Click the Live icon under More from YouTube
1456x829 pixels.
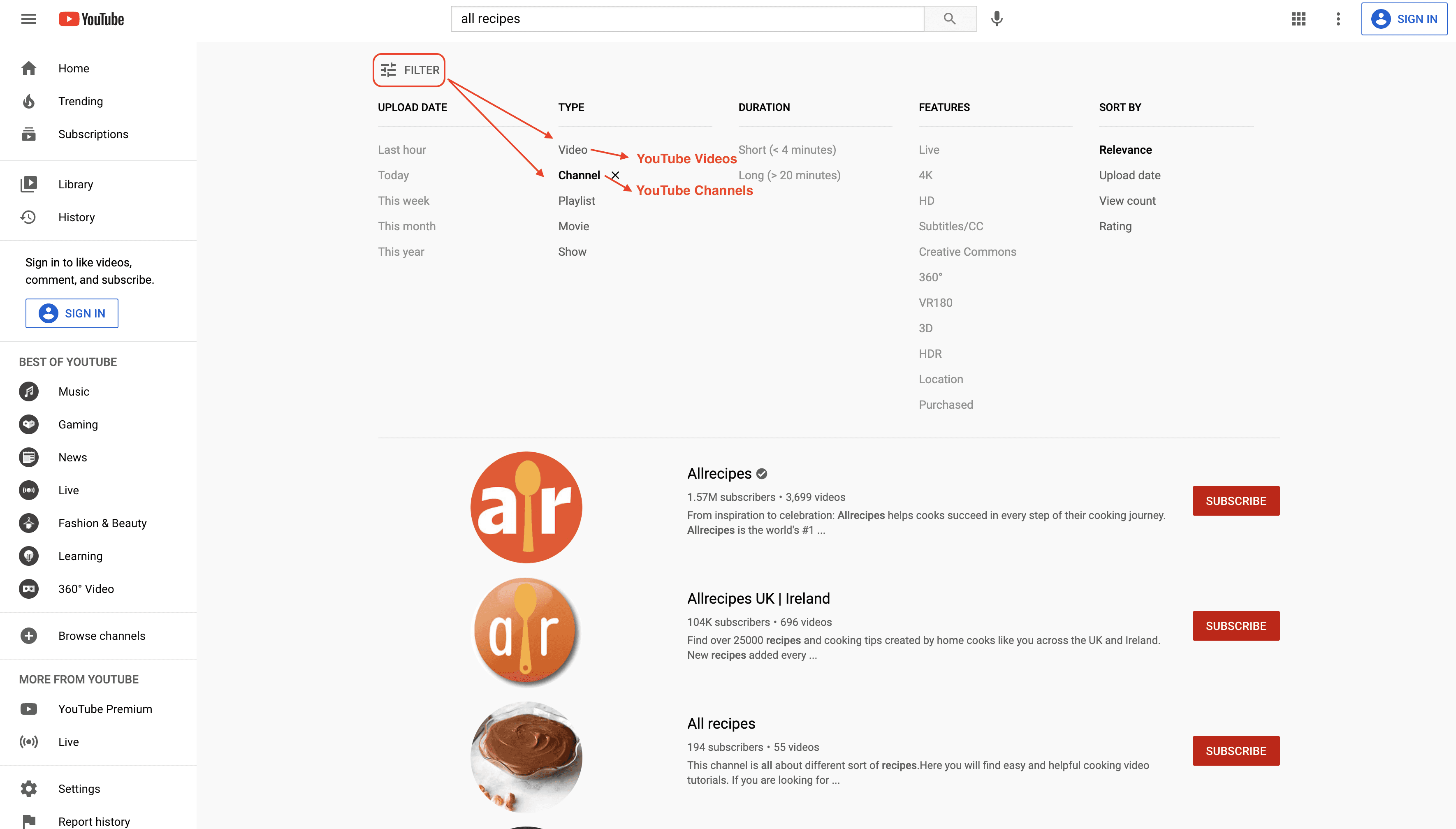point(28,742)
